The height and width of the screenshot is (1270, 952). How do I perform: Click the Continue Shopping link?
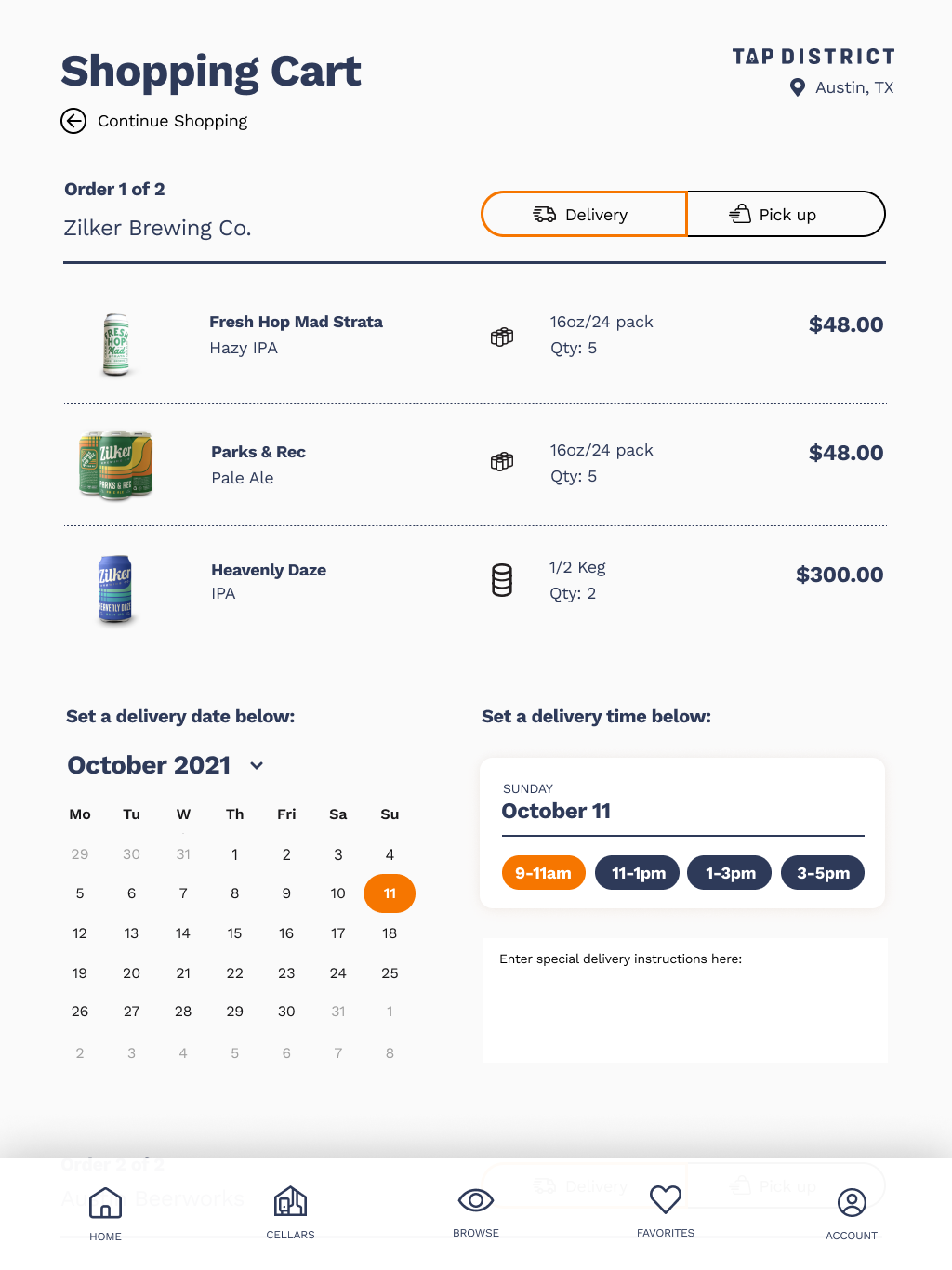pyautogui.click(x=172, y=121)
